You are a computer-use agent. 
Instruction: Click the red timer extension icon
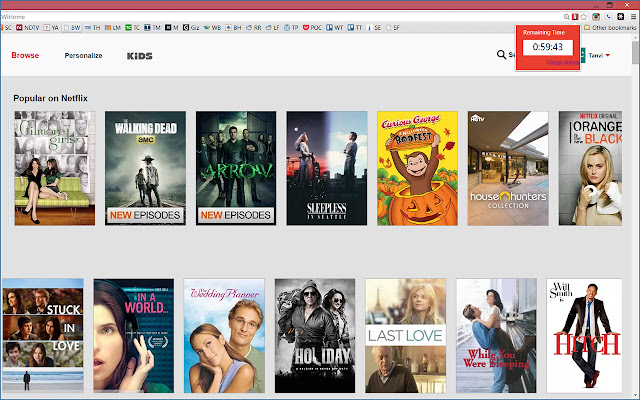[575, 17]
